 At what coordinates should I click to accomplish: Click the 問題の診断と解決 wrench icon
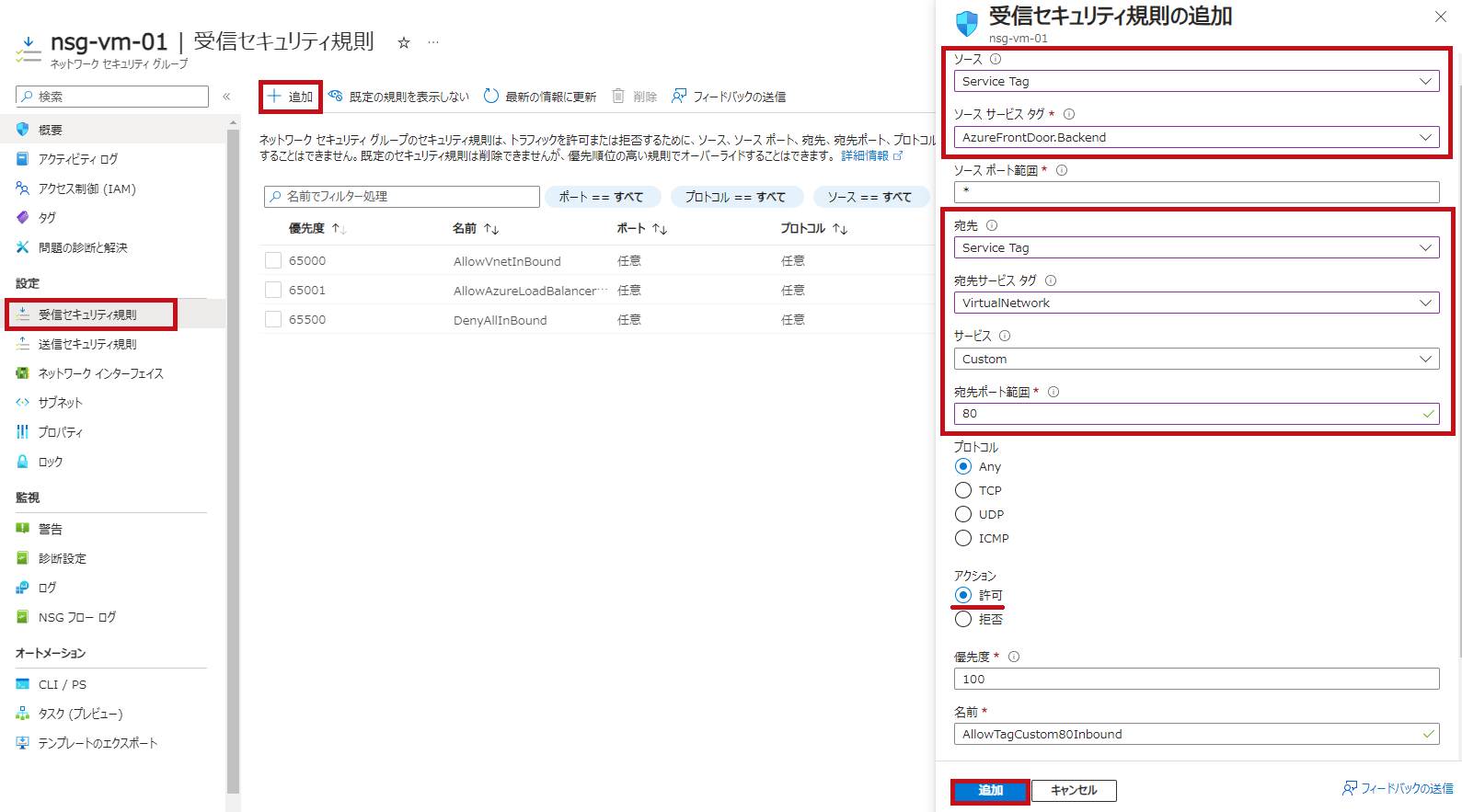click(x=23, y=247)
